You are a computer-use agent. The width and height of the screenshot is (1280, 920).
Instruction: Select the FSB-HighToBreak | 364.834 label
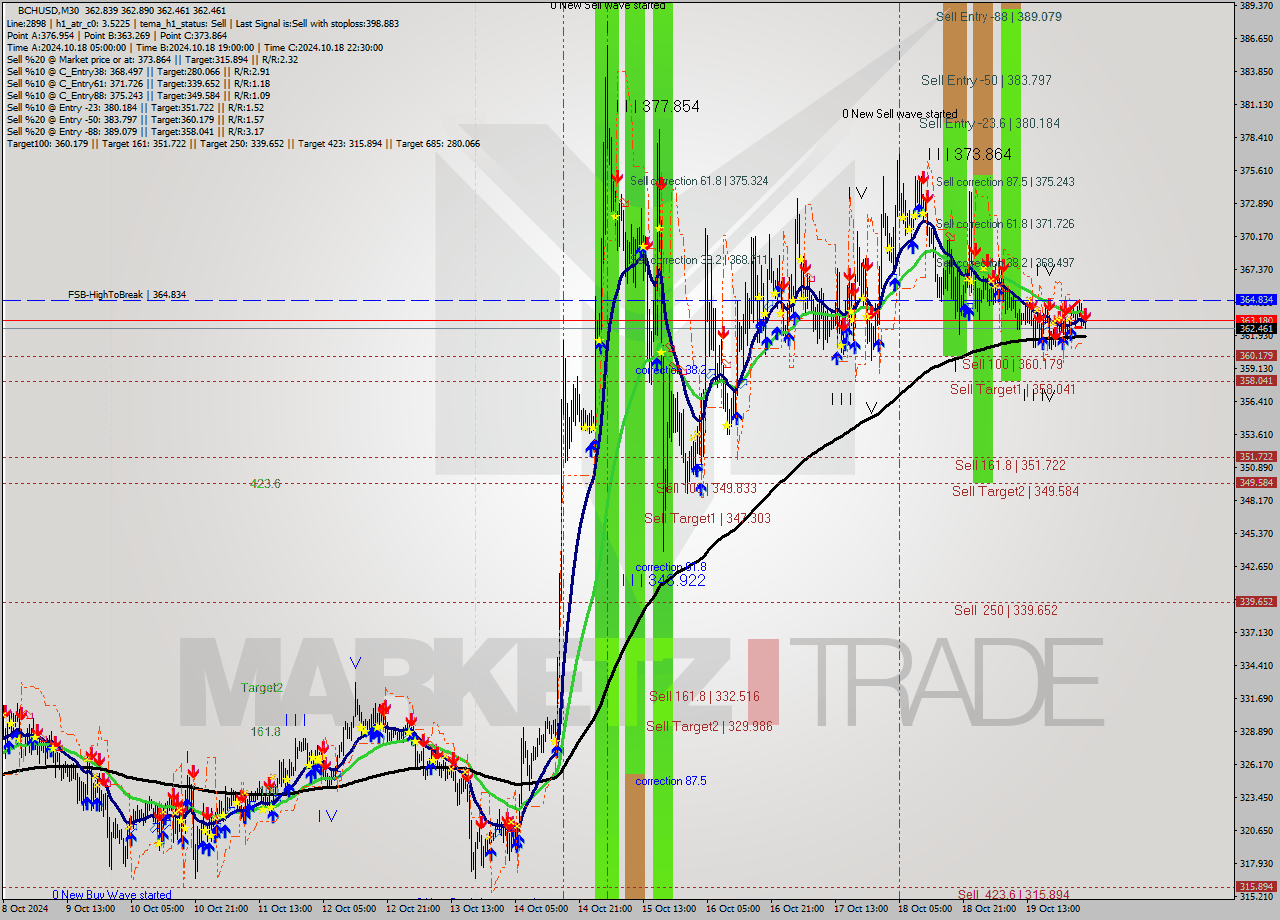point(127,295)
